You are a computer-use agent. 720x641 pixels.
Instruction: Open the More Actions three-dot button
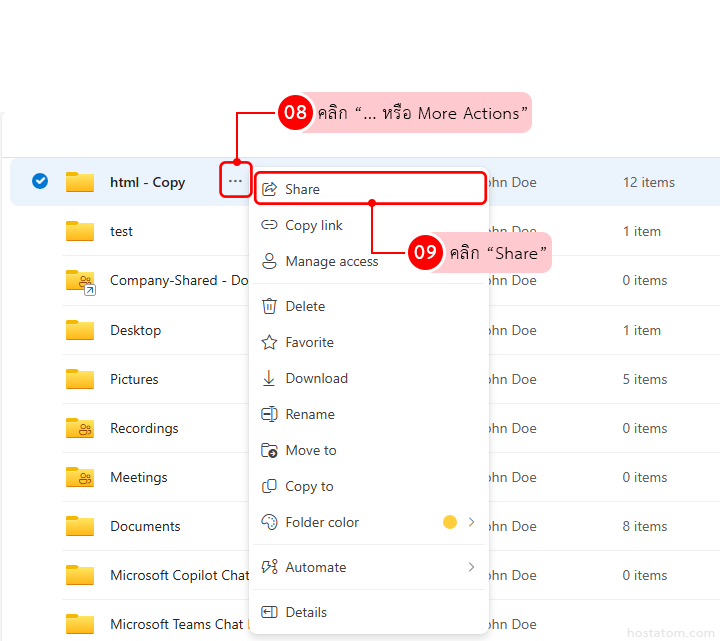(235, 181)
